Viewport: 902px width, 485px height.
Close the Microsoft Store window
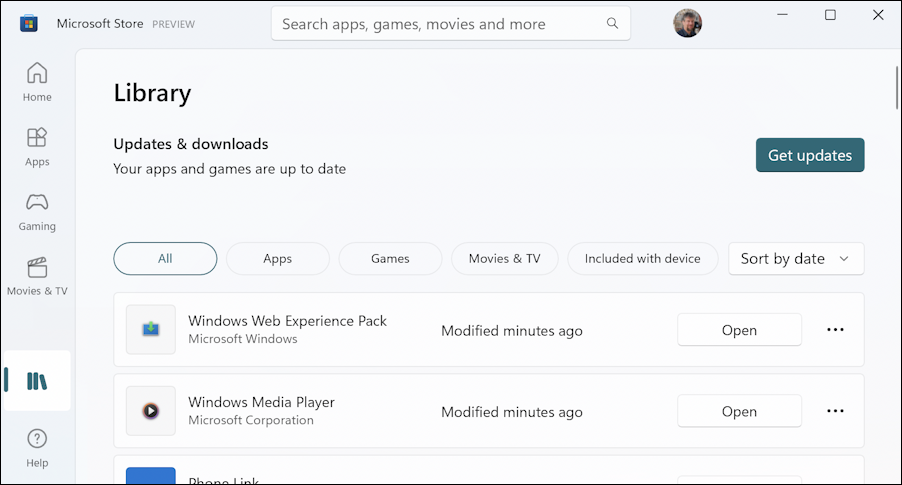(x=878, y=14)
